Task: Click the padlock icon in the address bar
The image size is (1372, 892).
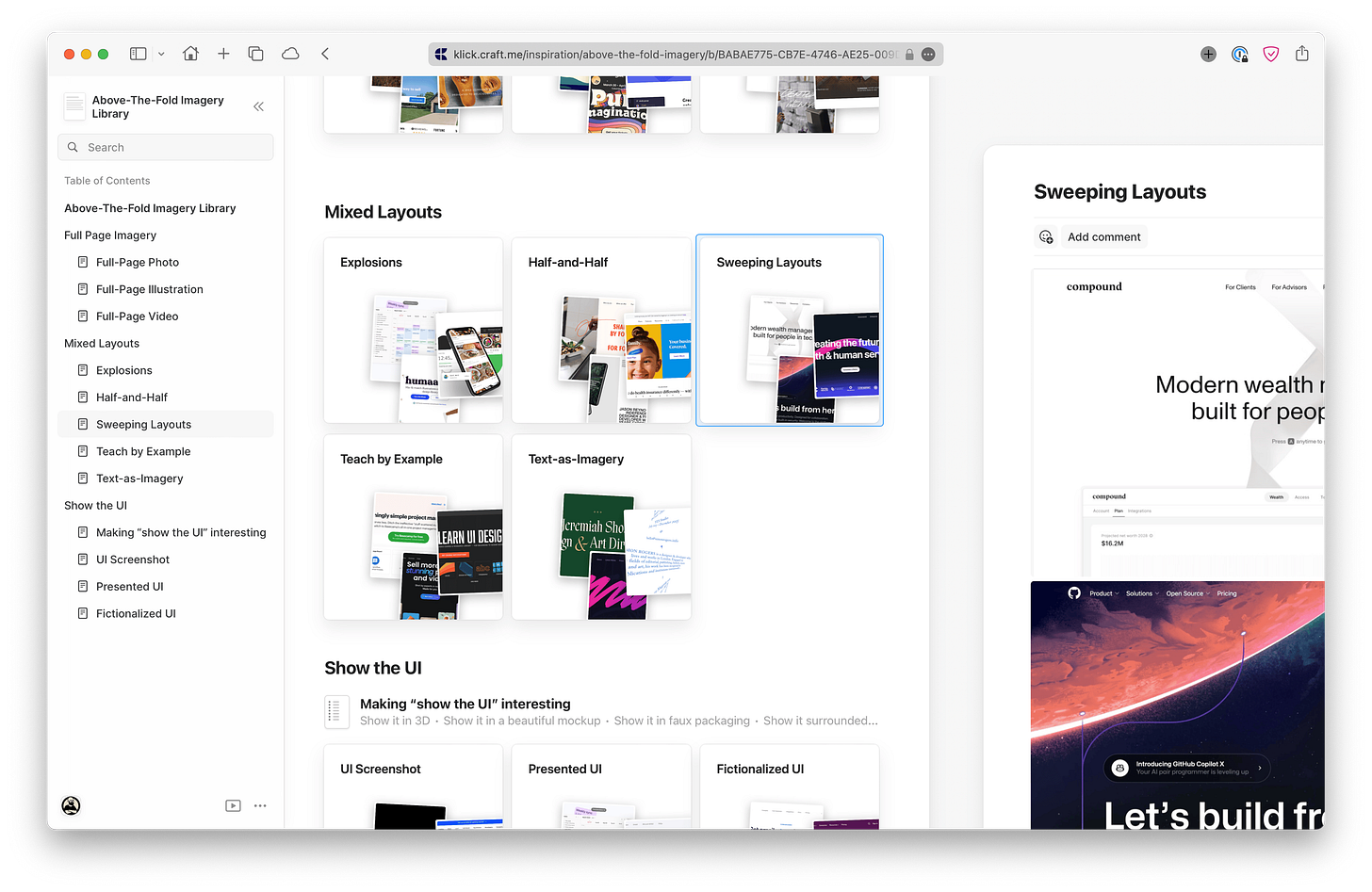Action: [908, 55]
